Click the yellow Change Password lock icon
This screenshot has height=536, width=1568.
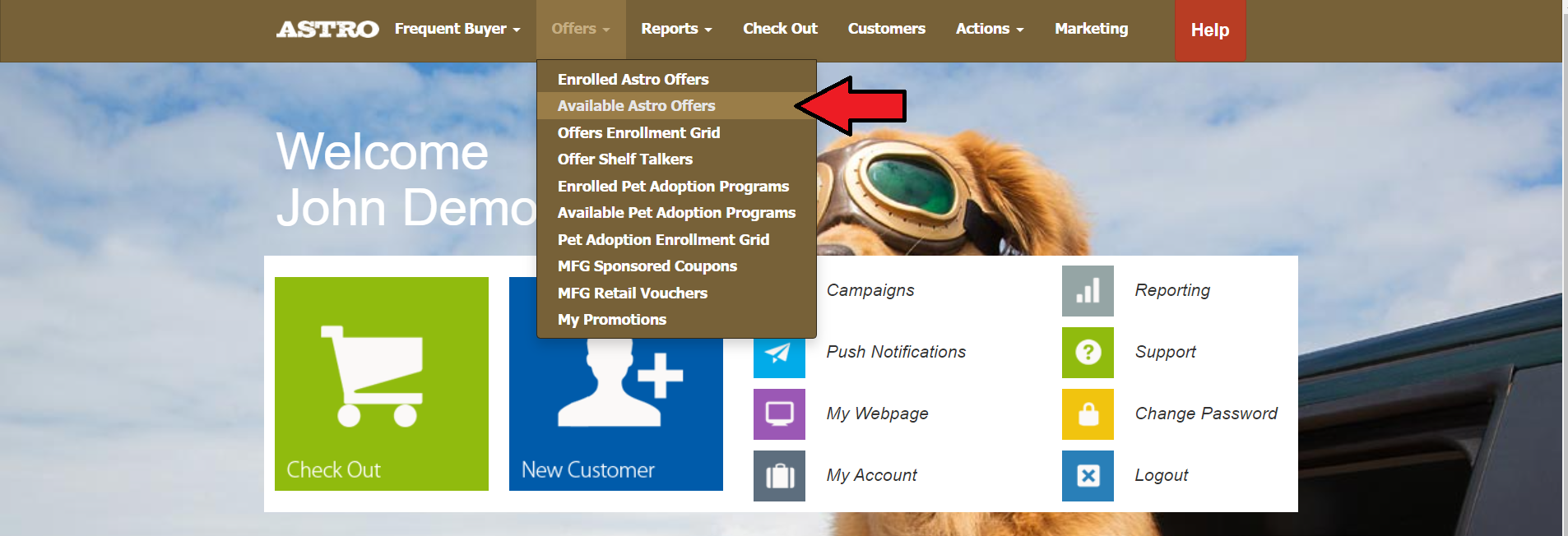[1087, 414]
